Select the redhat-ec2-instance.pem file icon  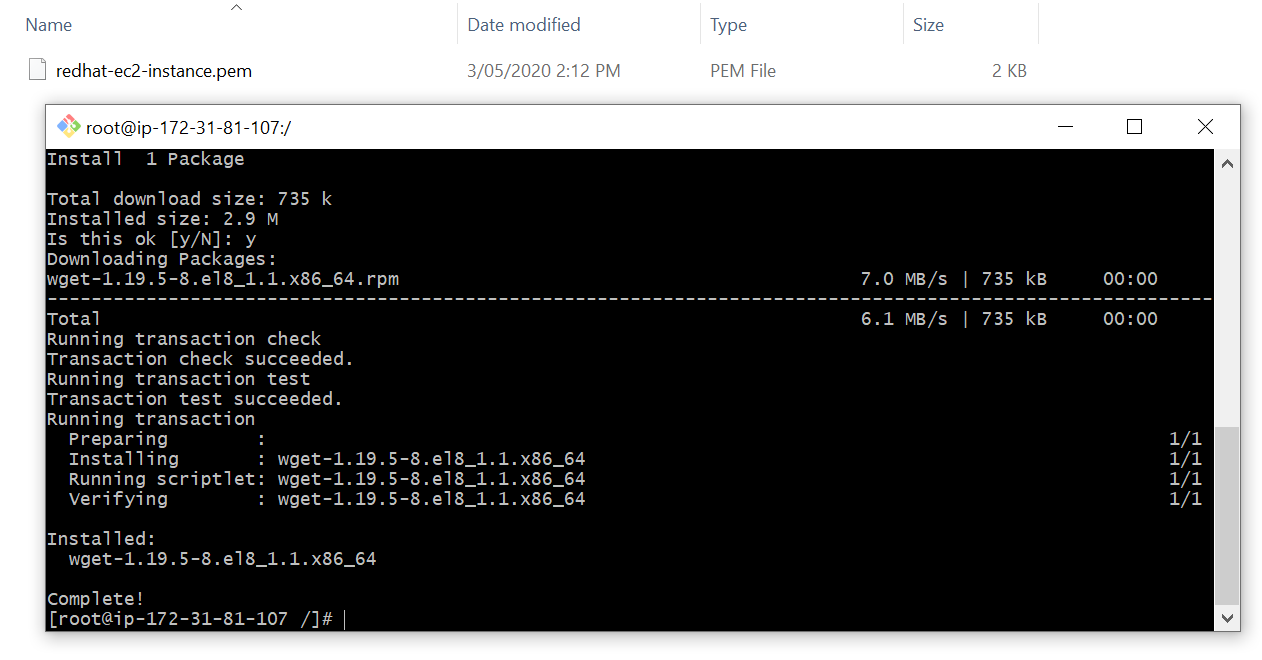(37, 70)
